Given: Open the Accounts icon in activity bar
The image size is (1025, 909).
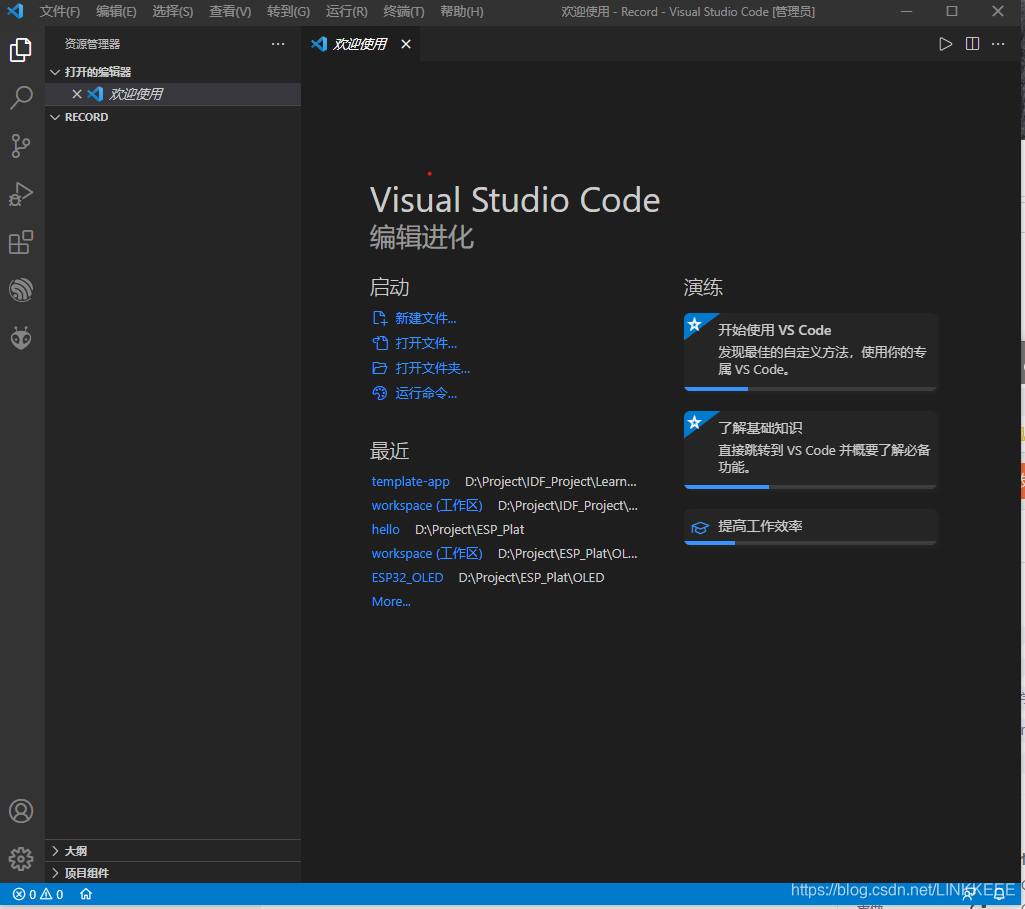Looking at the screenshot, I should click(x=21, y=811).
